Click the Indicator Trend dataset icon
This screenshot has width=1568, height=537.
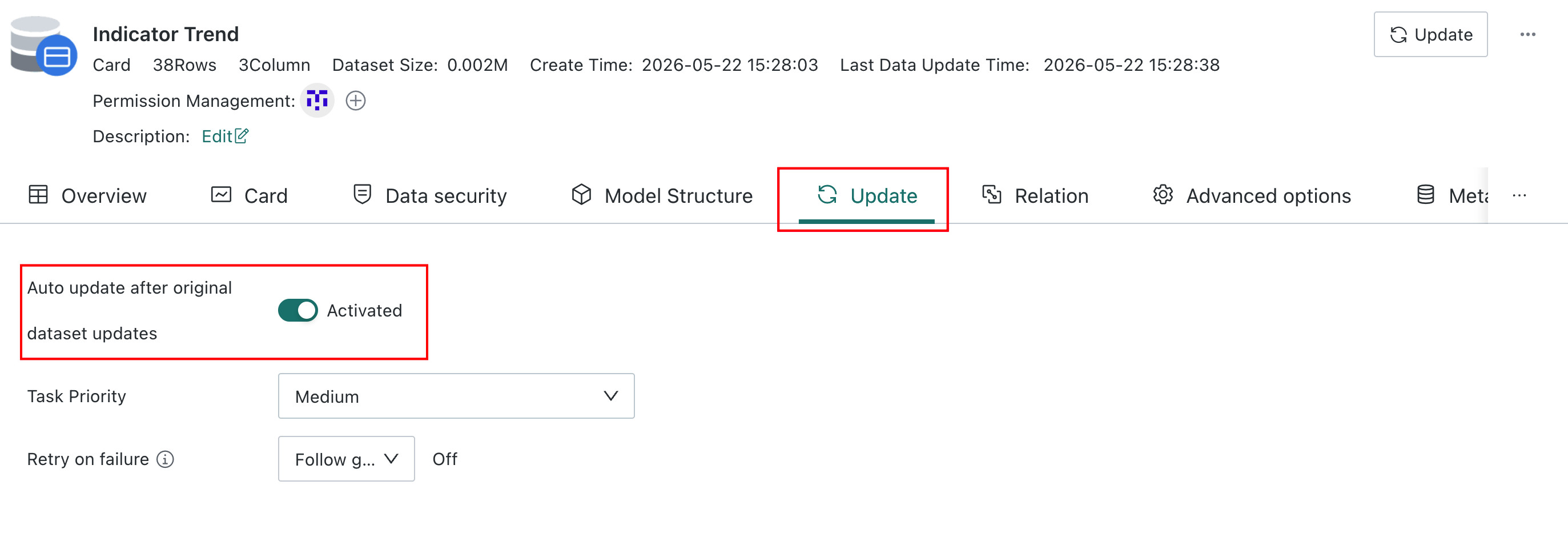(x=44, y=46)
